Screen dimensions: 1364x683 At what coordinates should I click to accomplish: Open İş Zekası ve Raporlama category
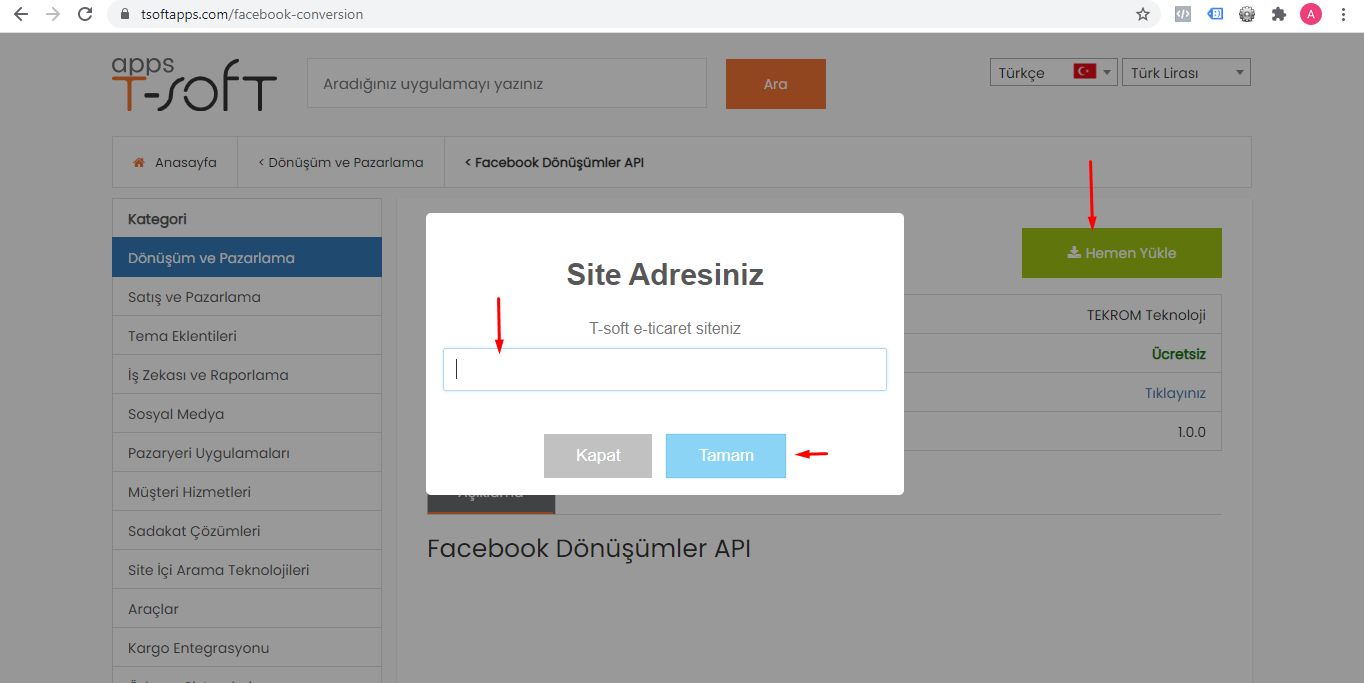pyautogui.click(x=247, y=375)
